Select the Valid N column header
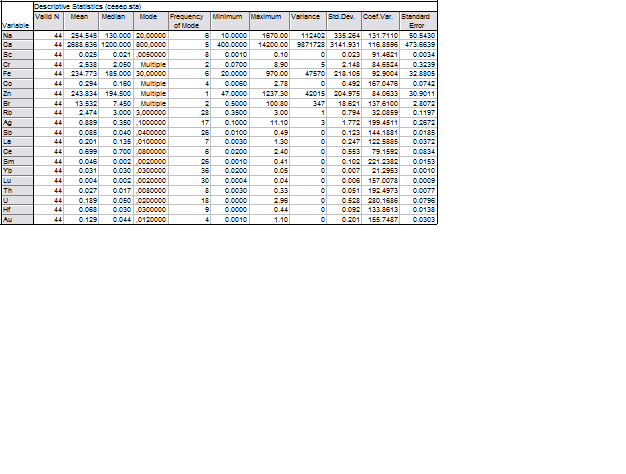The height and width of the screenshot is (474, 626). point(48,21)
